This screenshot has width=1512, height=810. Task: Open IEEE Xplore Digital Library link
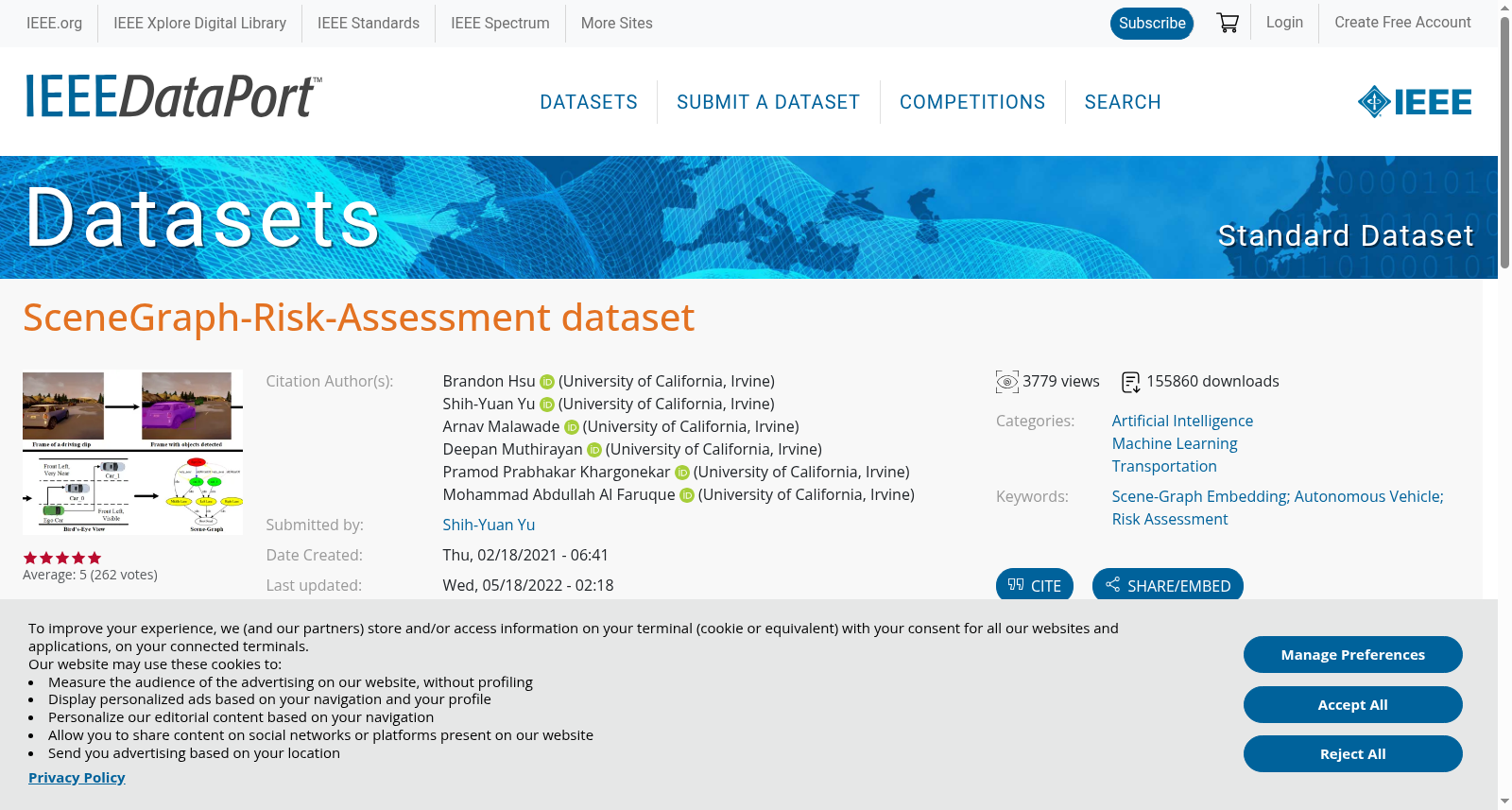coord(200,23)
